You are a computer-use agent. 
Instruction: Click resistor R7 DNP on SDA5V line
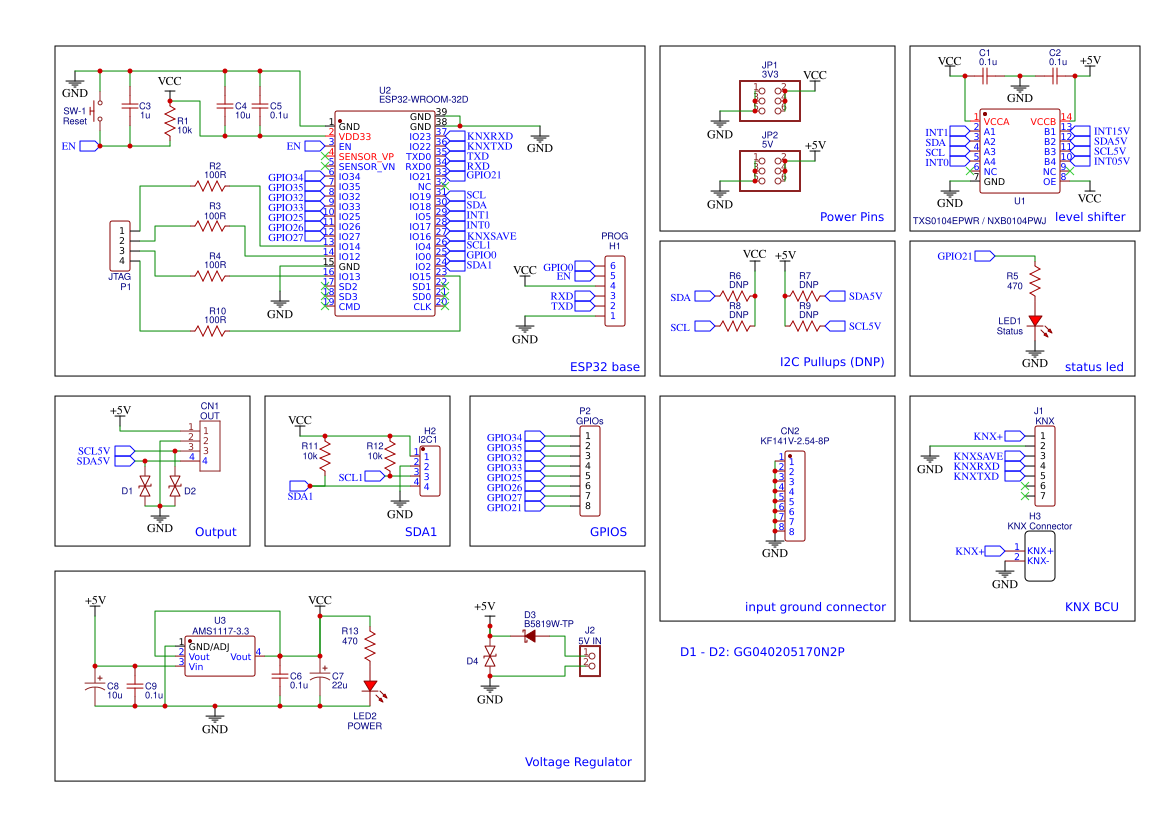805,296
